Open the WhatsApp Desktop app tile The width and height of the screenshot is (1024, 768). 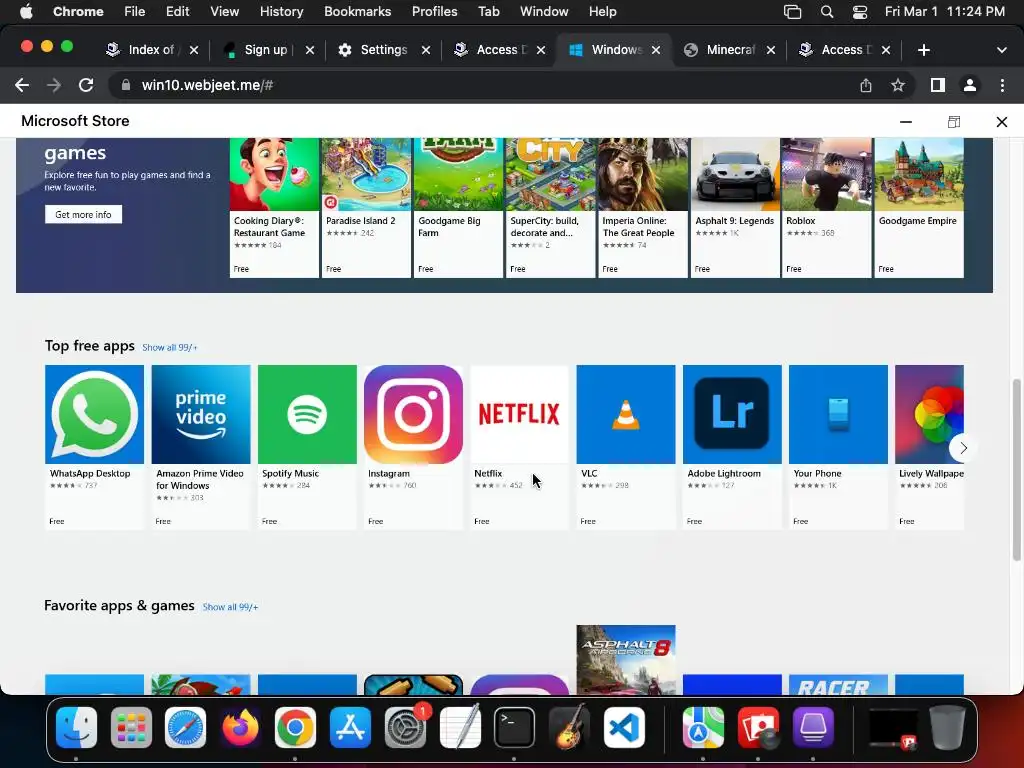pos(94,447)
